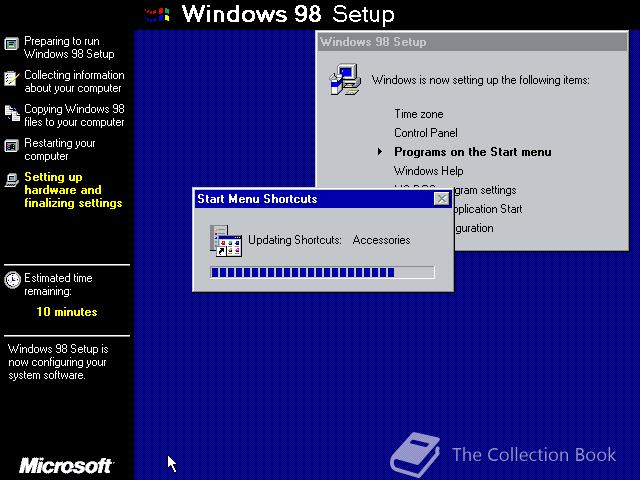Click 'Restarting your computer' step text
The height and width of the screenshot is (480, 640).
pyautogui.click(x=60, y=149)
